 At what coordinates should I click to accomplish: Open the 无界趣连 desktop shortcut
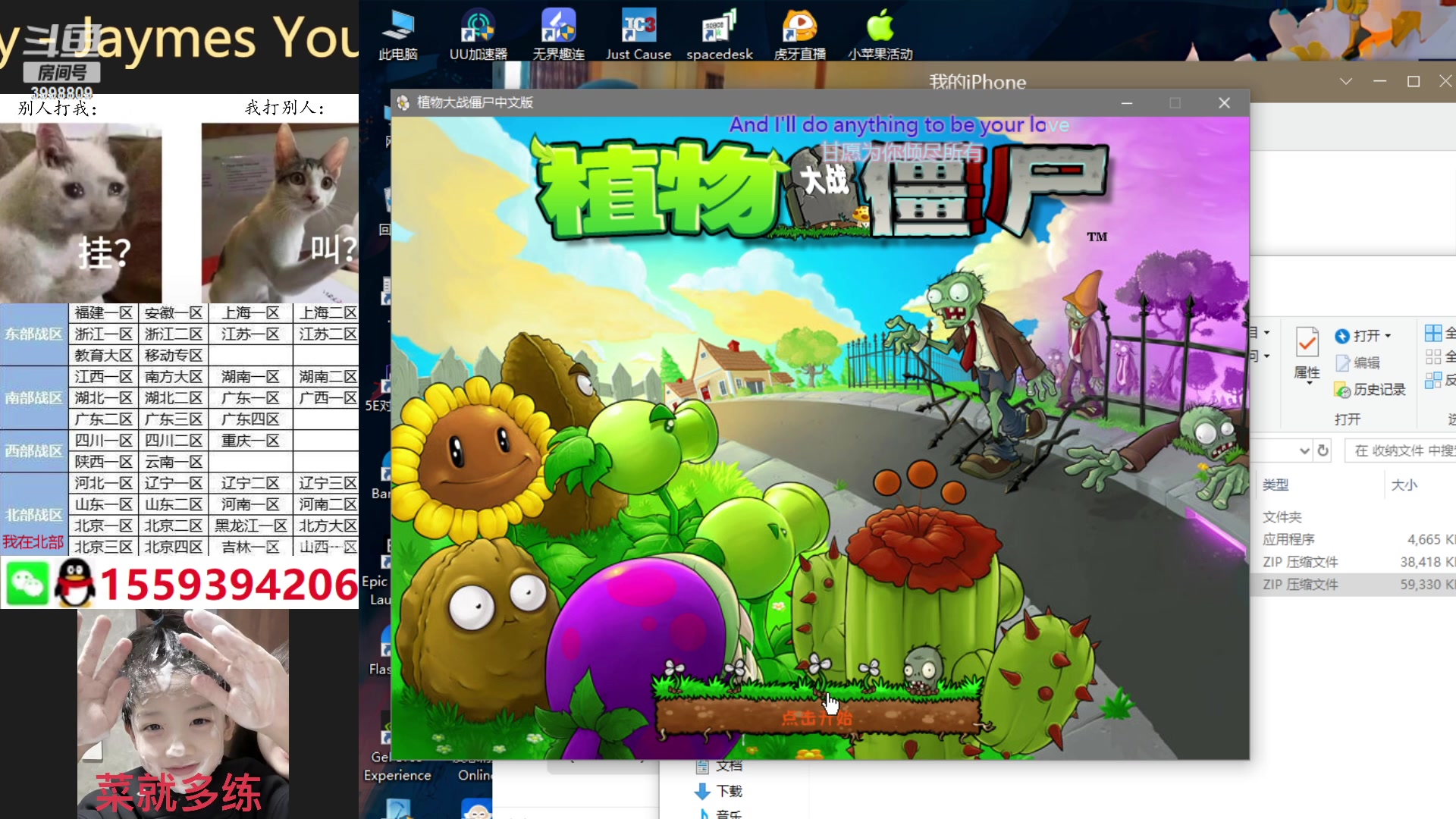pyautogui.click(x=558, y=34)
